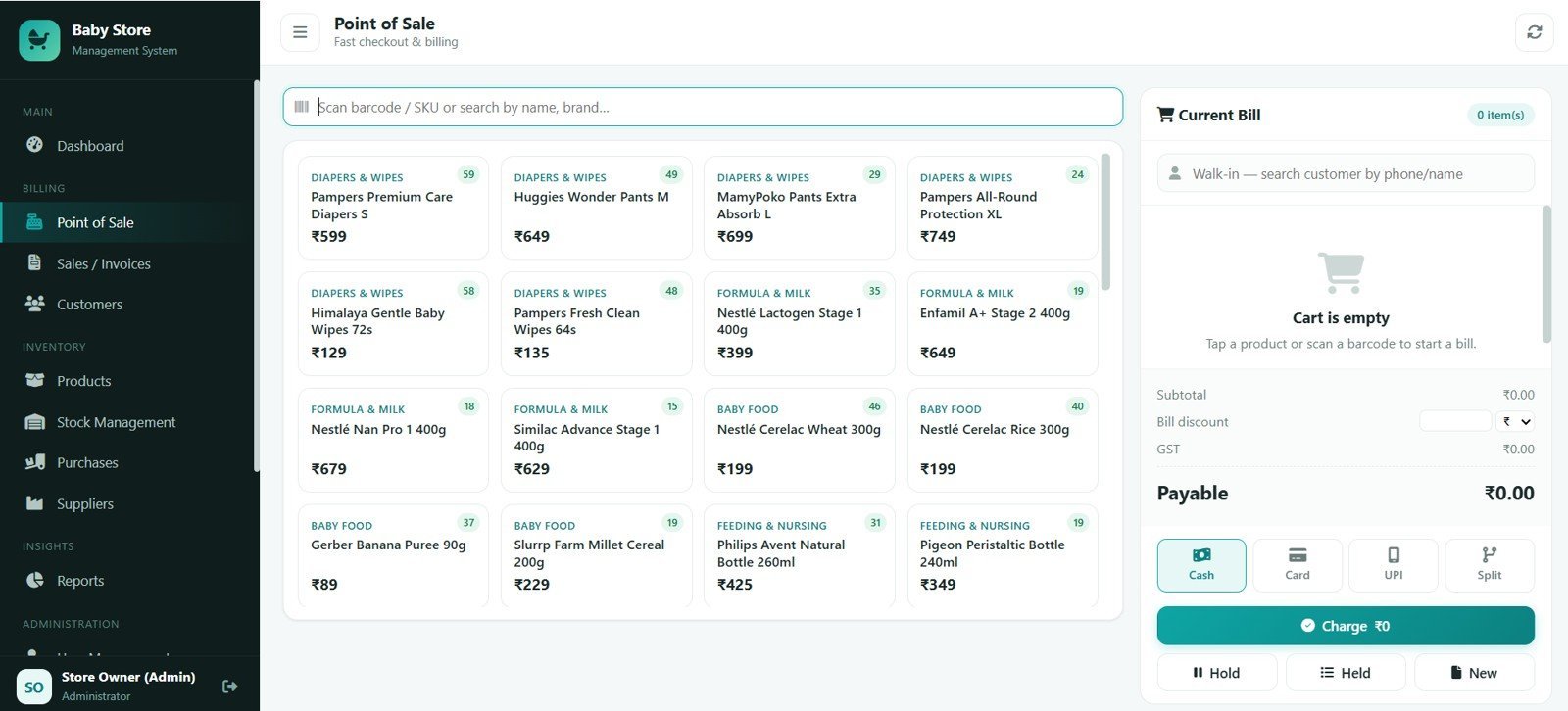Open the Suppliers menu item
The height and width of the screenshot is (711, 1568).
[127, 503]
